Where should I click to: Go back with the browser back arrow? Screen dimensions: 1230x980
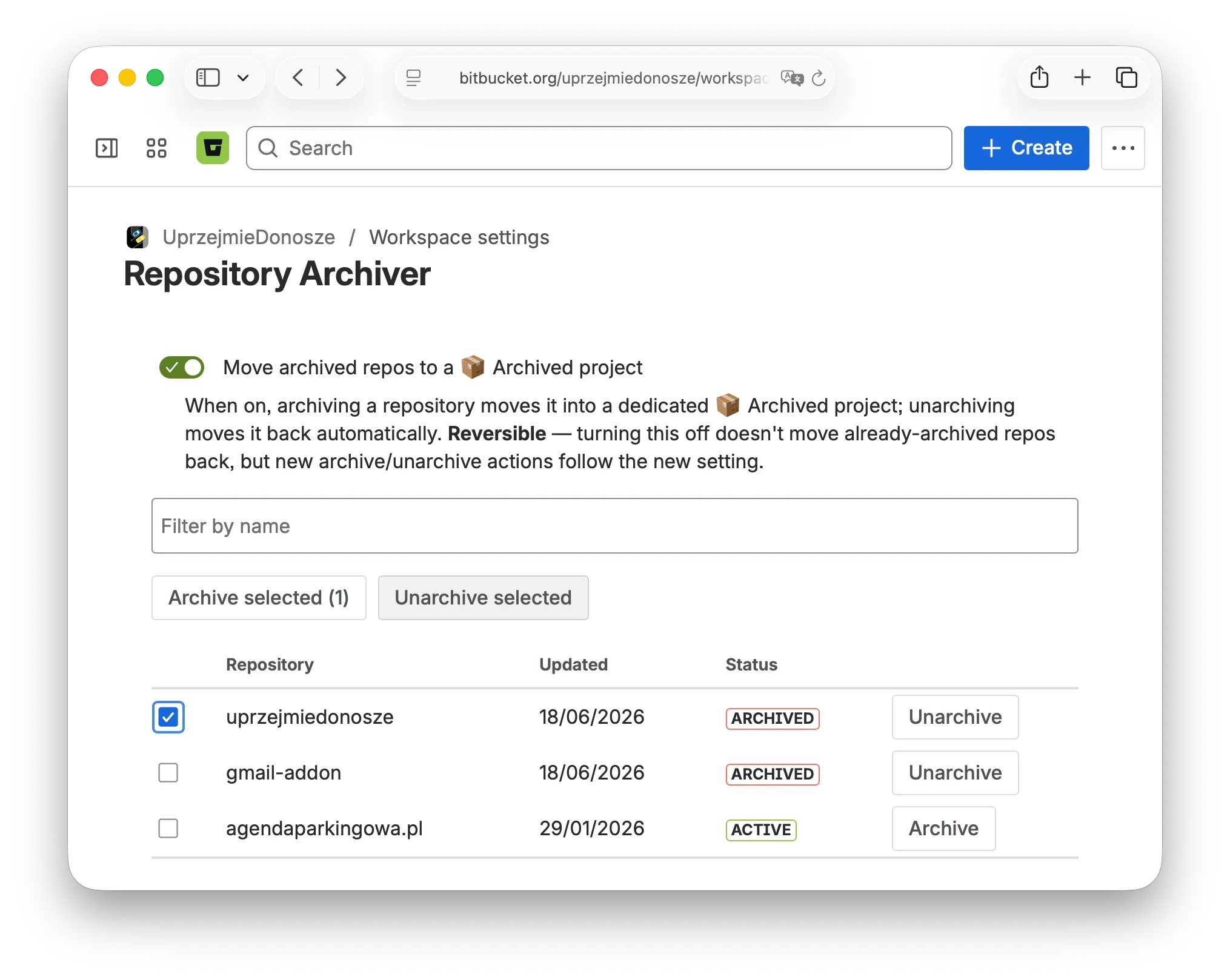pyautogui.click(x=298, y=78)
